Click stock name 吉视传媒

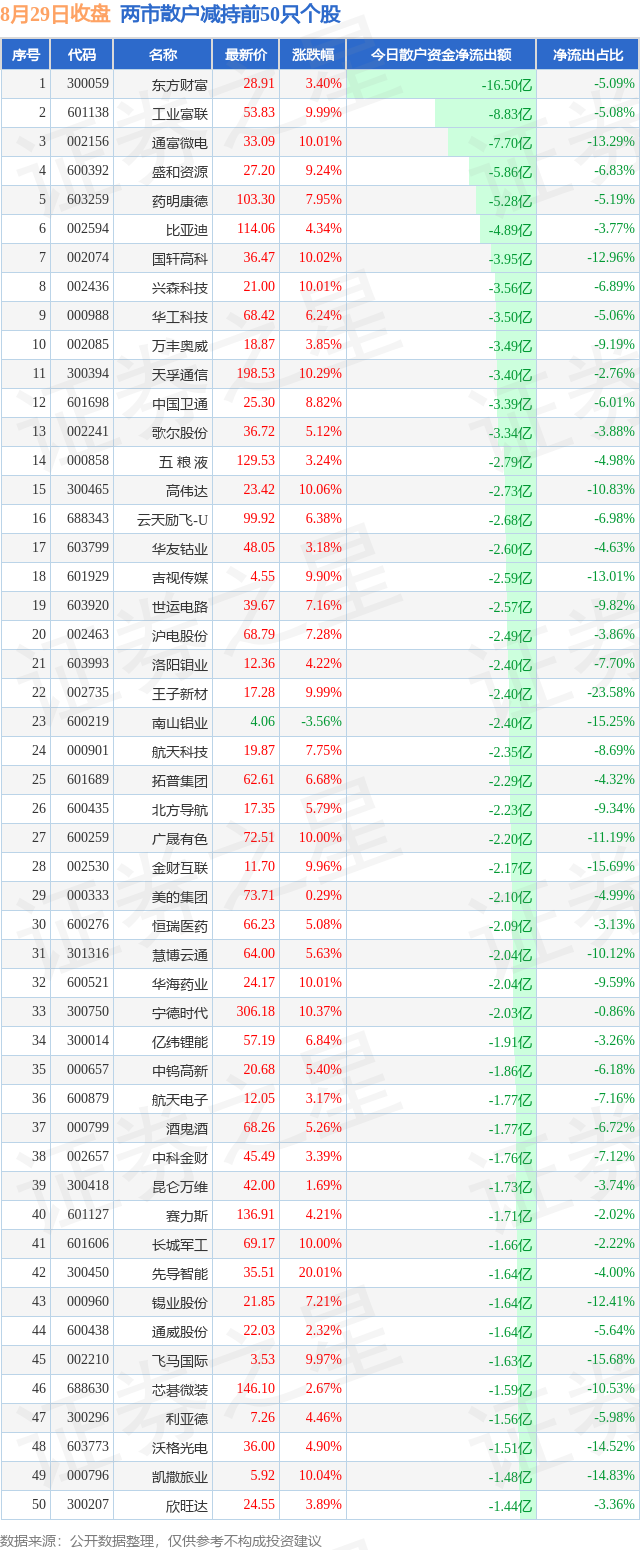coord(180,578)
